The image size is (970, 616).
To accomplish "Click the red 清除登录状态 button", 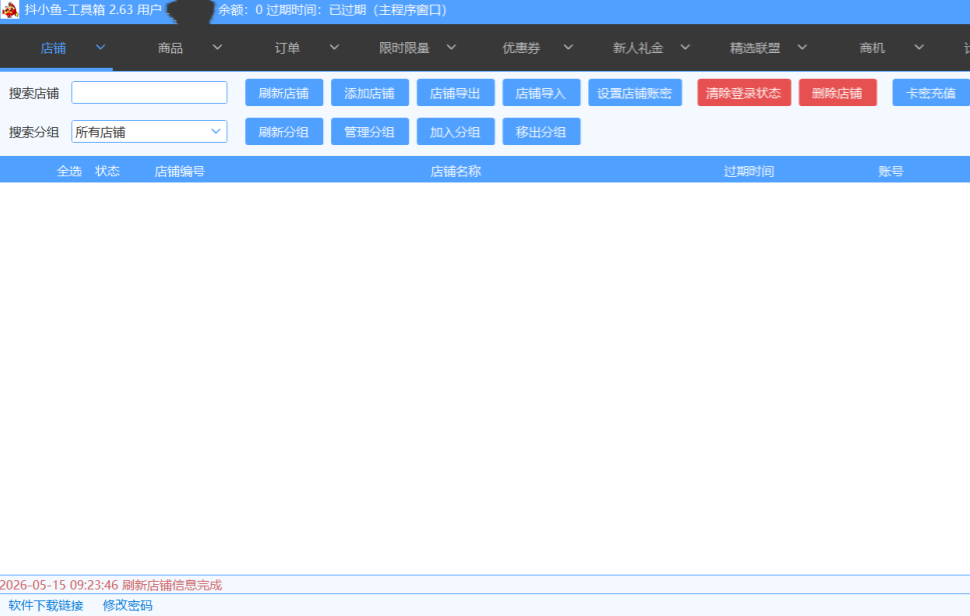I will [x=744, y=93].
